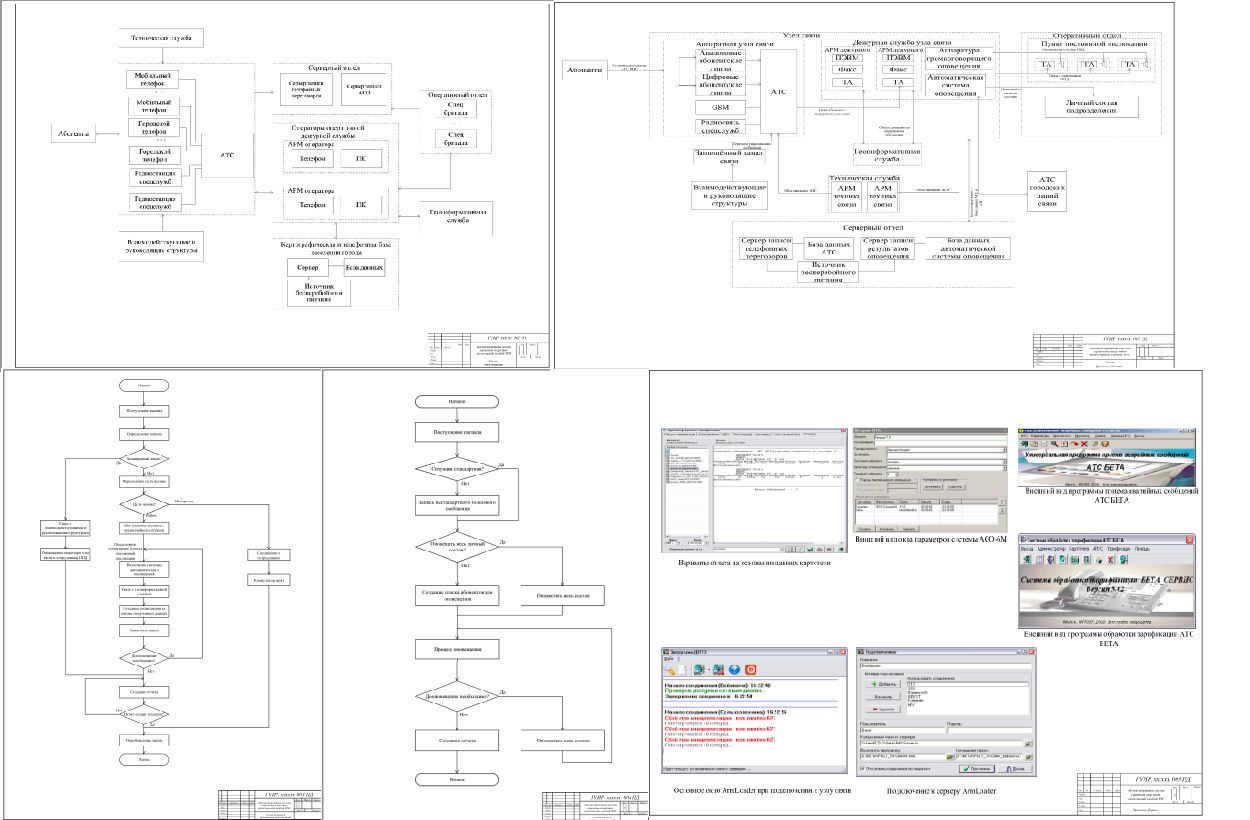
Task: Click the caption Подключение к серверу AtmLoader
Action: (941, 790)
